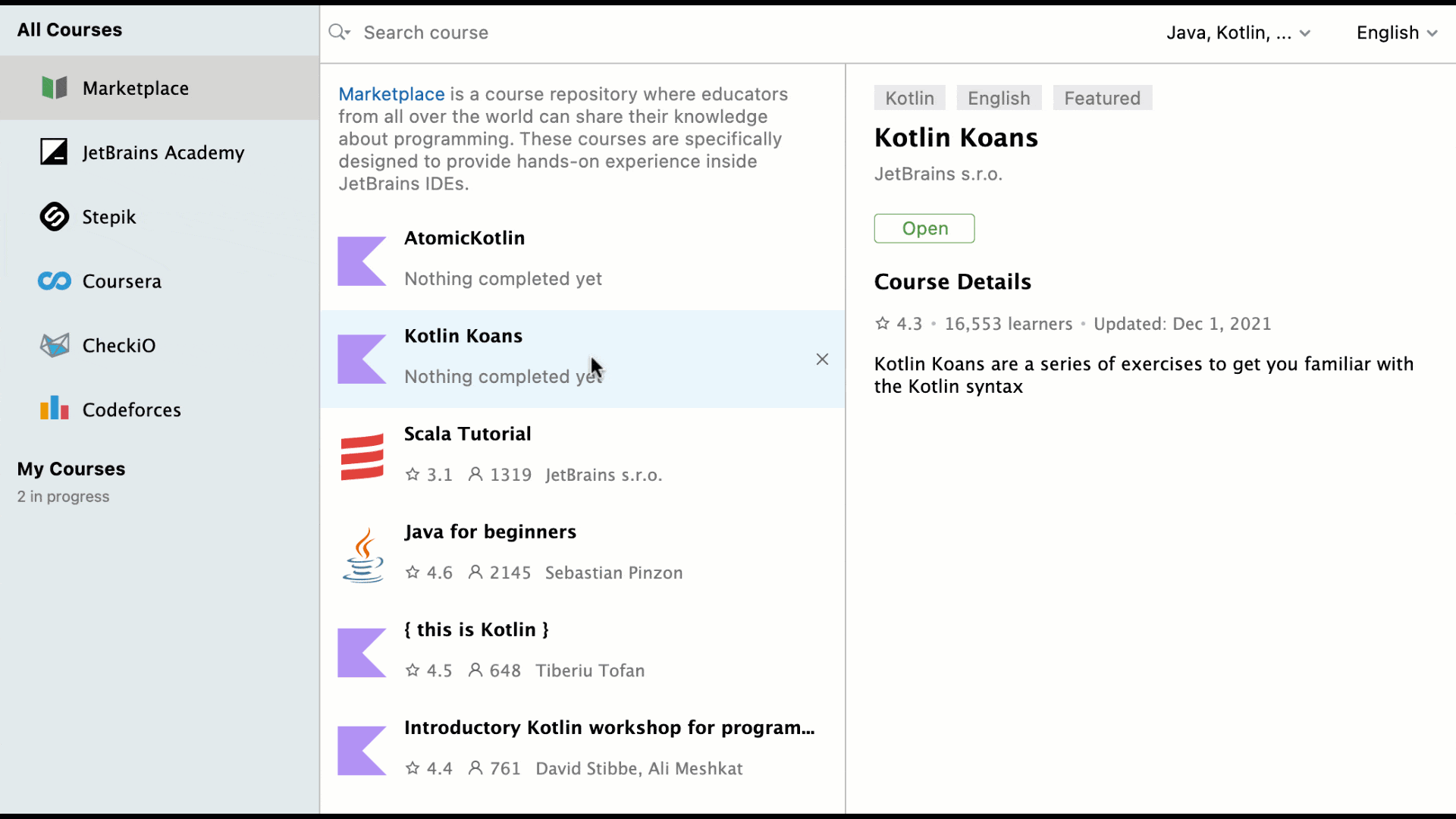Dismiss Kotlin Koans with the X button
Viewport: 1456px width, 819px height.
click(x=822, y=359)
